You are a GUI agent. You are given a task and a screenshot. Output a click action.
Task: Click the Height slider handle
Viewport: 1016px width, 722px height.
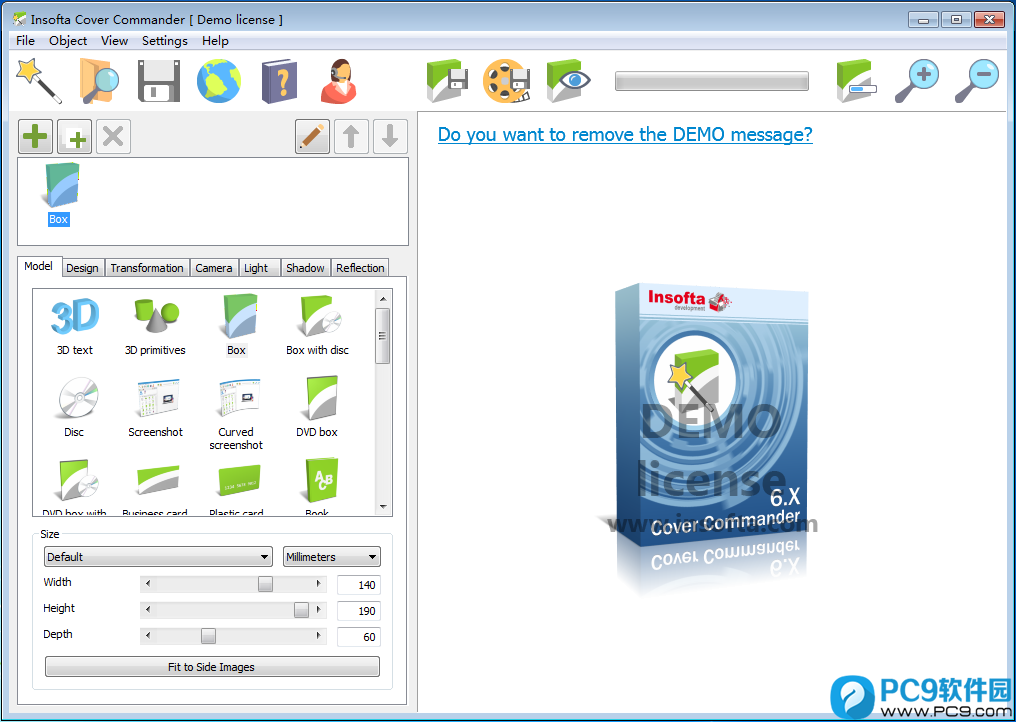301,610
